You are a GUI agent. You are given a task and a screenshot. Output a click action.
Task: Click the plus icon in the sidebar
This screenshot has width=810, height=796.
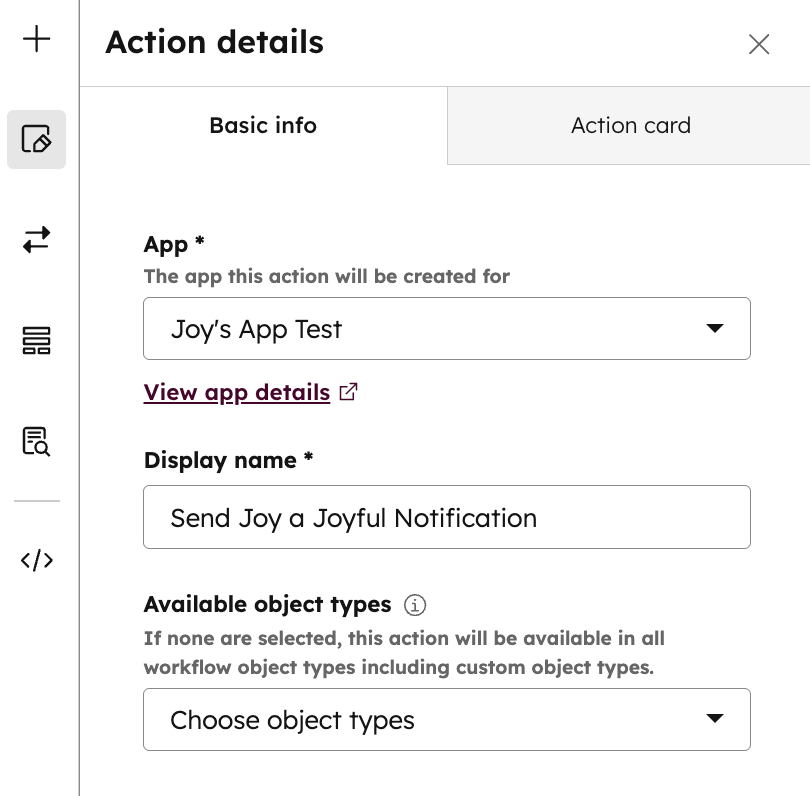point(37,40)
